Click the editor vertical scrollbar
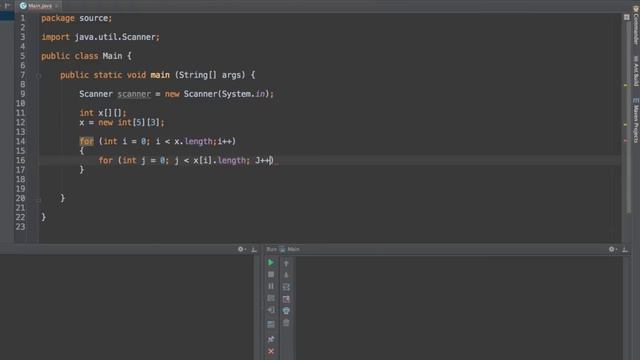This screenshot has width=640, height=360. coord(629,118)
